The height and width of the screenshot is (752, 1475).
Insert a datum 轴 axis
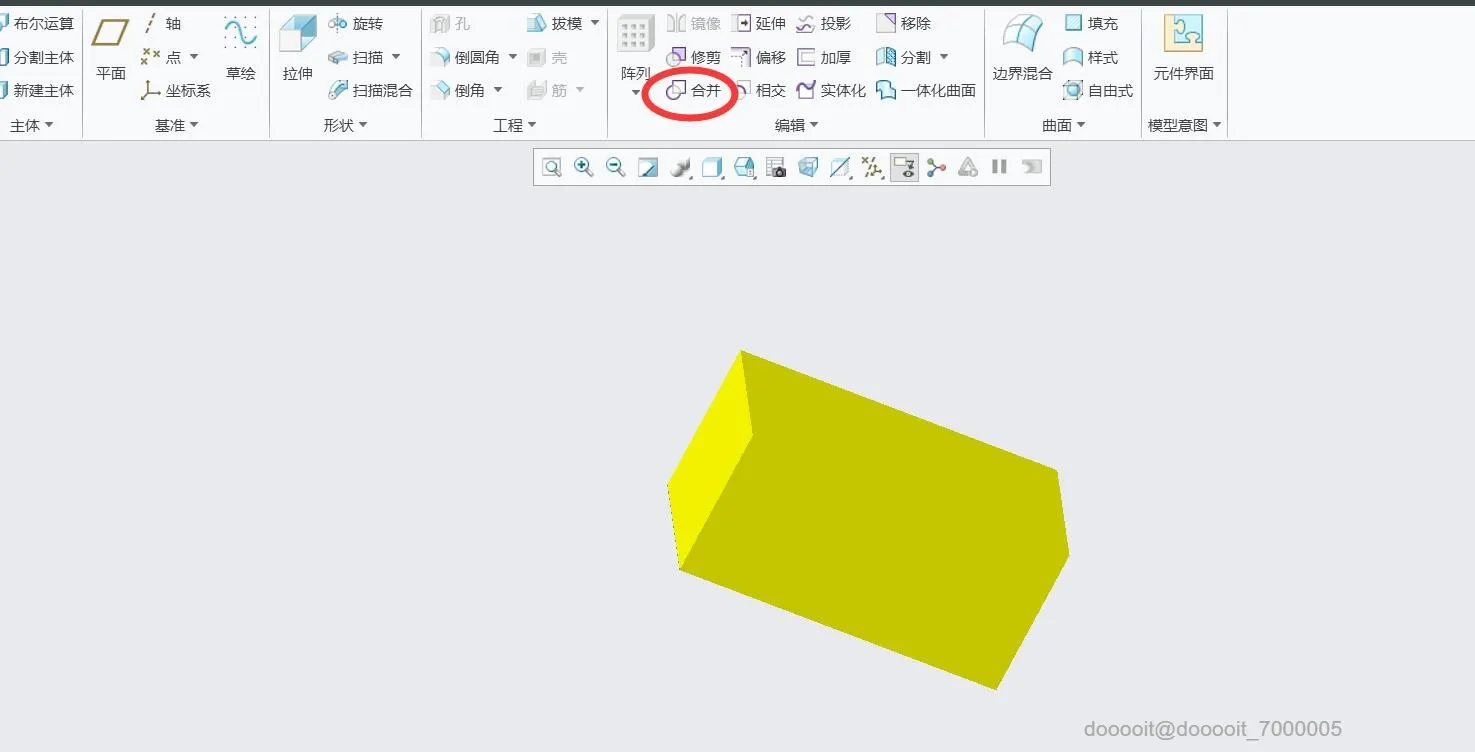click(162, 23)
